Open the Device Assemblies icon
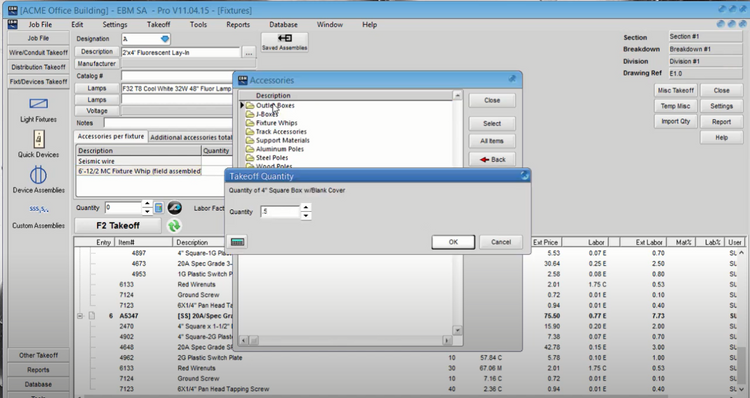 (x=38, y=175)
